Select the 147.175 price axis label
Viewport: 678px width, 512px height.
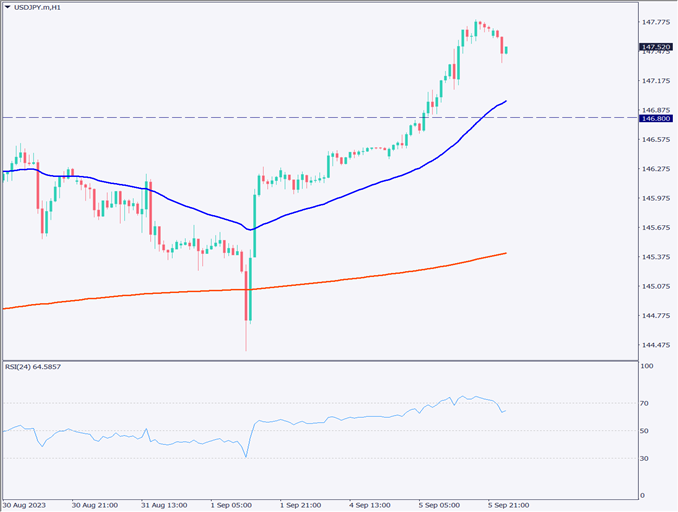pyautogui.click(x=656, y=80)
